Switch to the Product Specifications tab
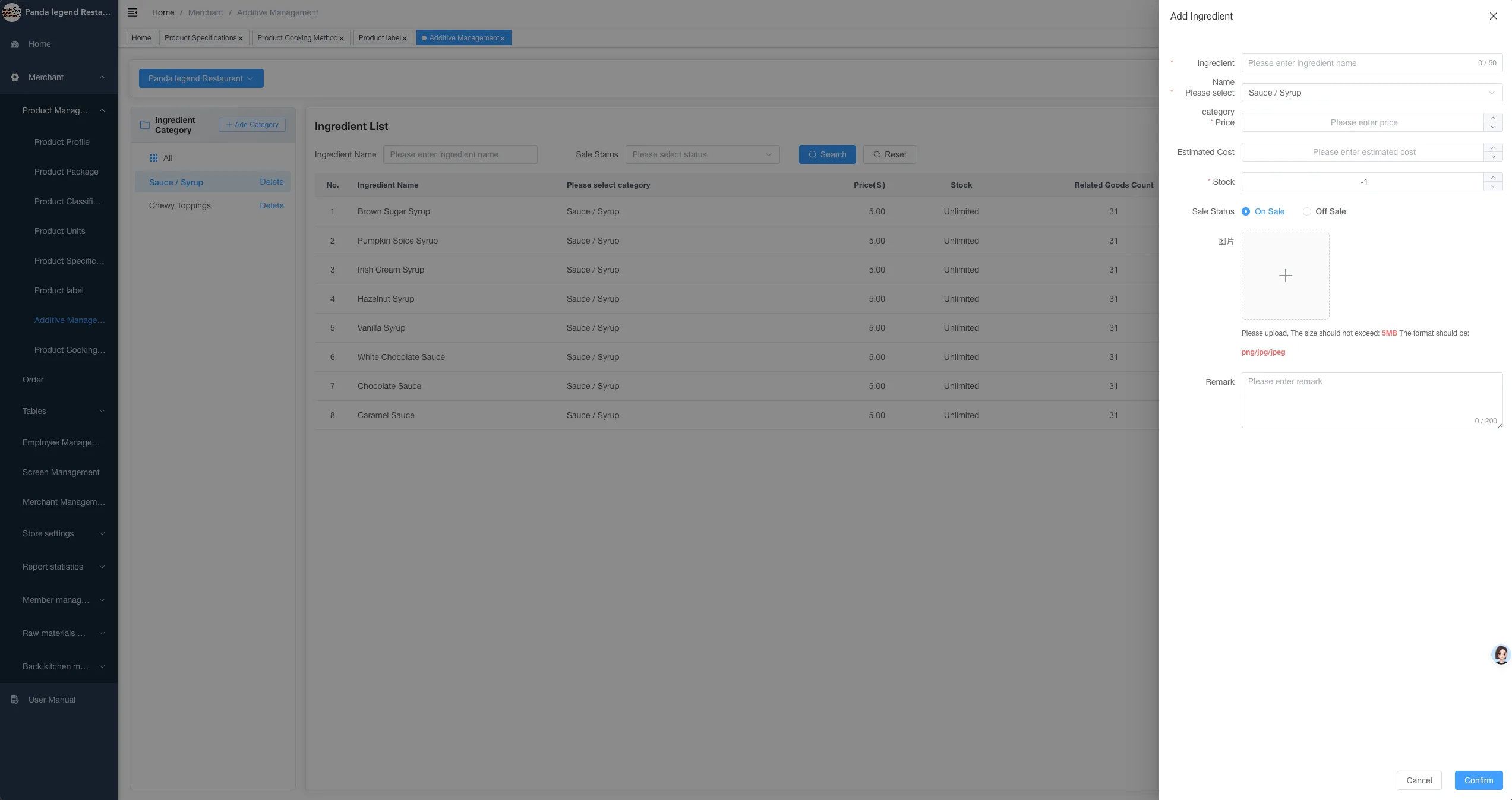The height and width of the screenshot is (800, 1512). click(x=200, y=38)
